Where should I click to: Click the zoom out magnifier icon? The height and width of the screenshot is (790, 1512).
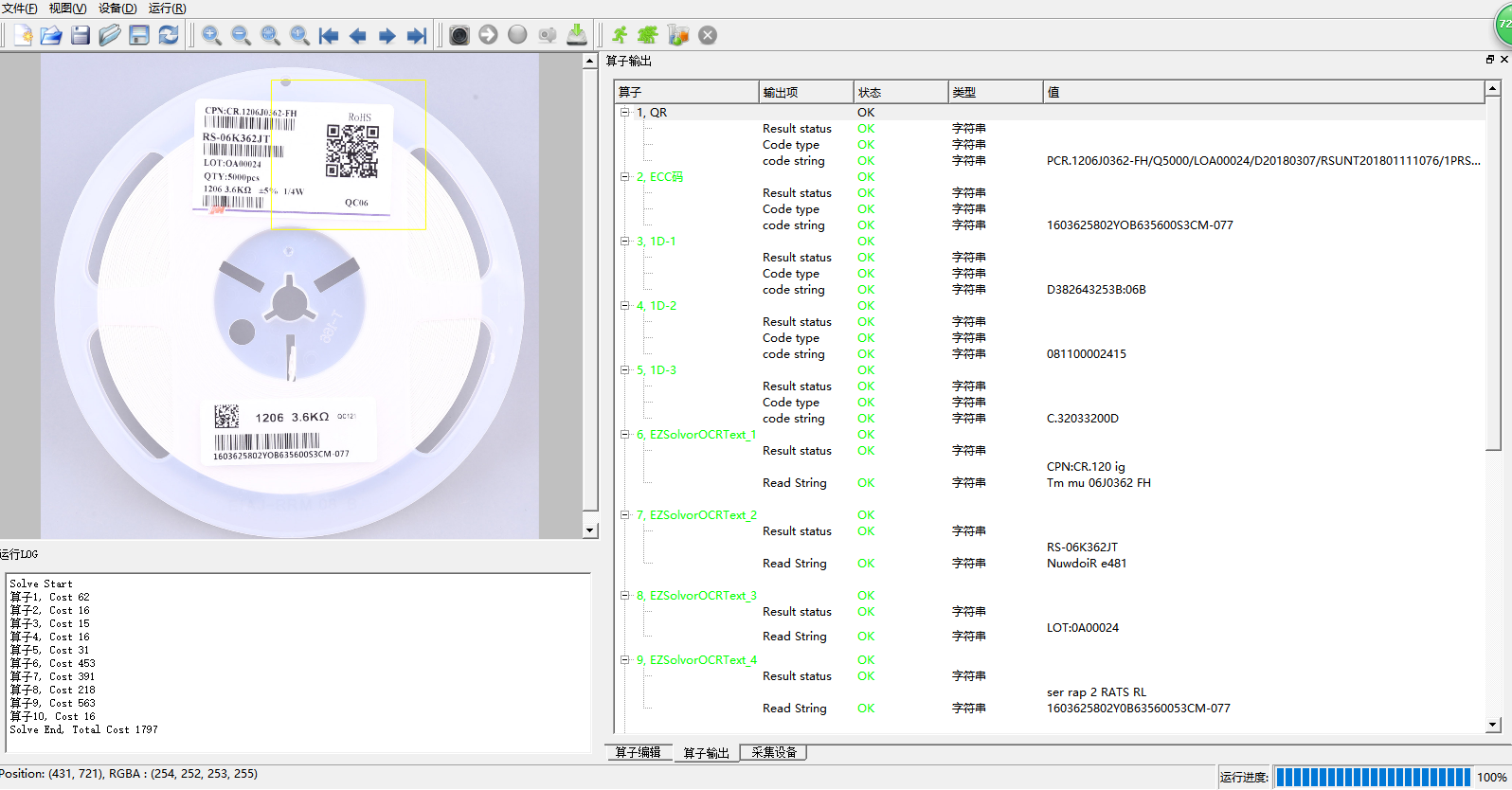241,36
